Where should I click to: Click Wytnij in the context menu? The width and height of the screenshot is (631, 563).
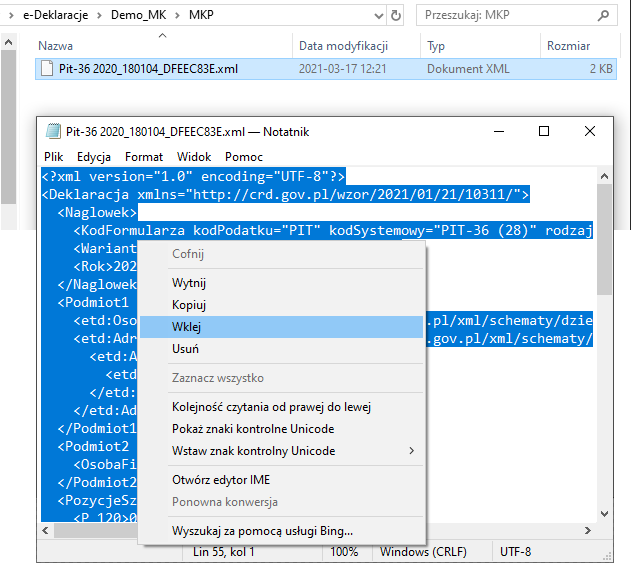[188, 283]
